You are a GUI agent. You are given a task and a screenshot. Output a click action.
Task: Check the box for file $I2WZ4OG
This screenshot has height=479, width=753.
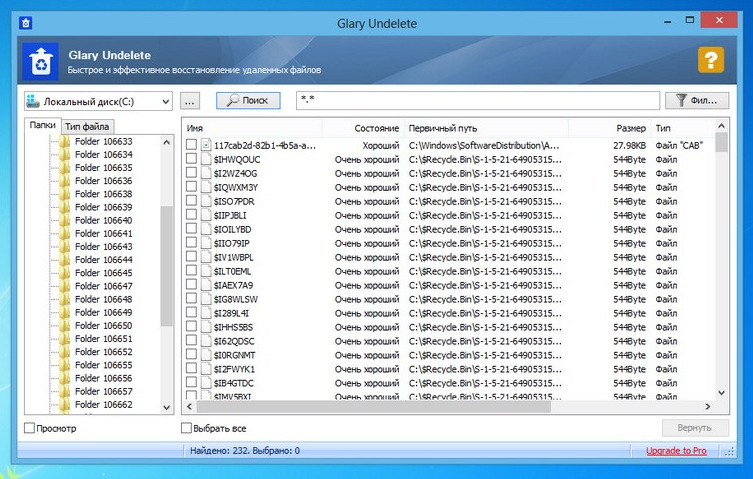click(191, 172)
